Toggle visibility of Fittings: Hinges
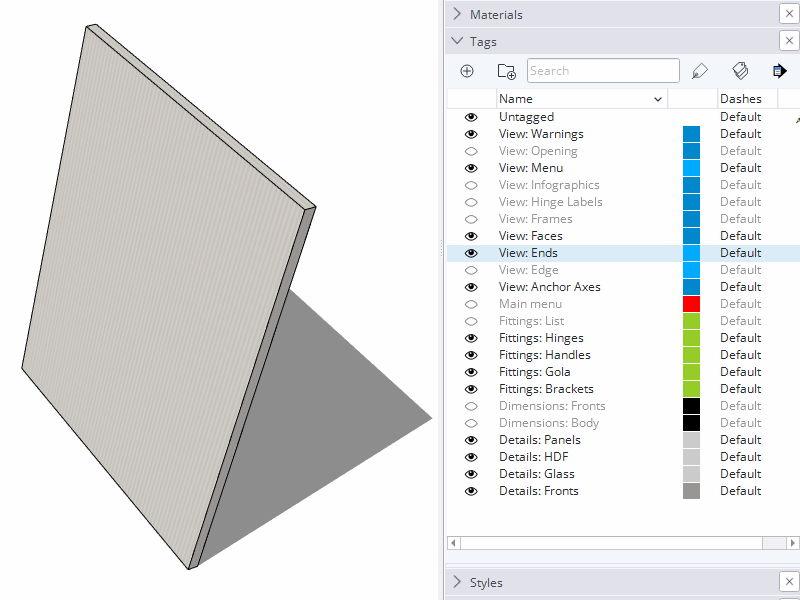 coord(471,338)
